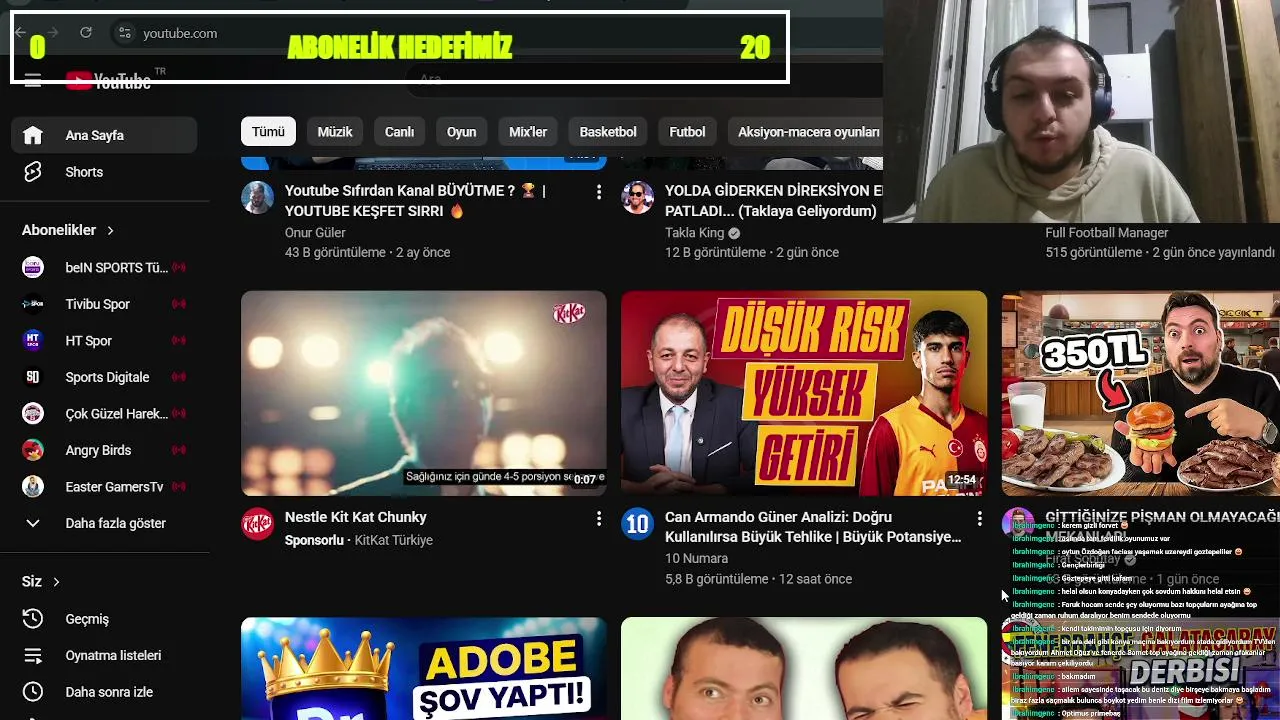Viewport: 1280px width, 720px height.
Task: Open Takla King channel avatar
Action: pyautogui.click(x=638, y=197)
